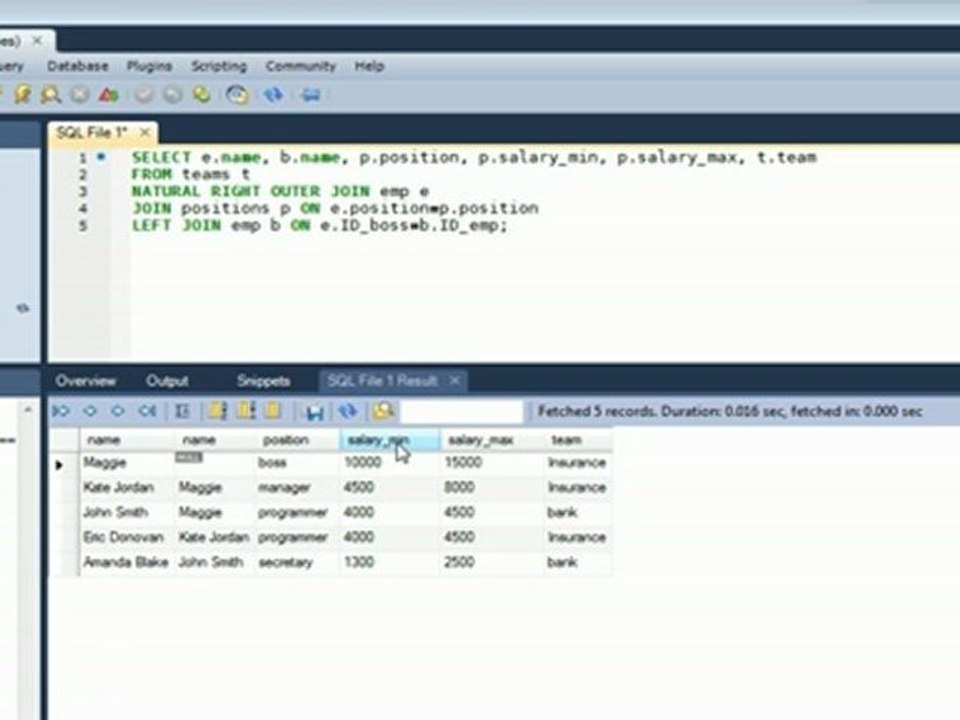Sort by the position column header

(x=298, y=440)
